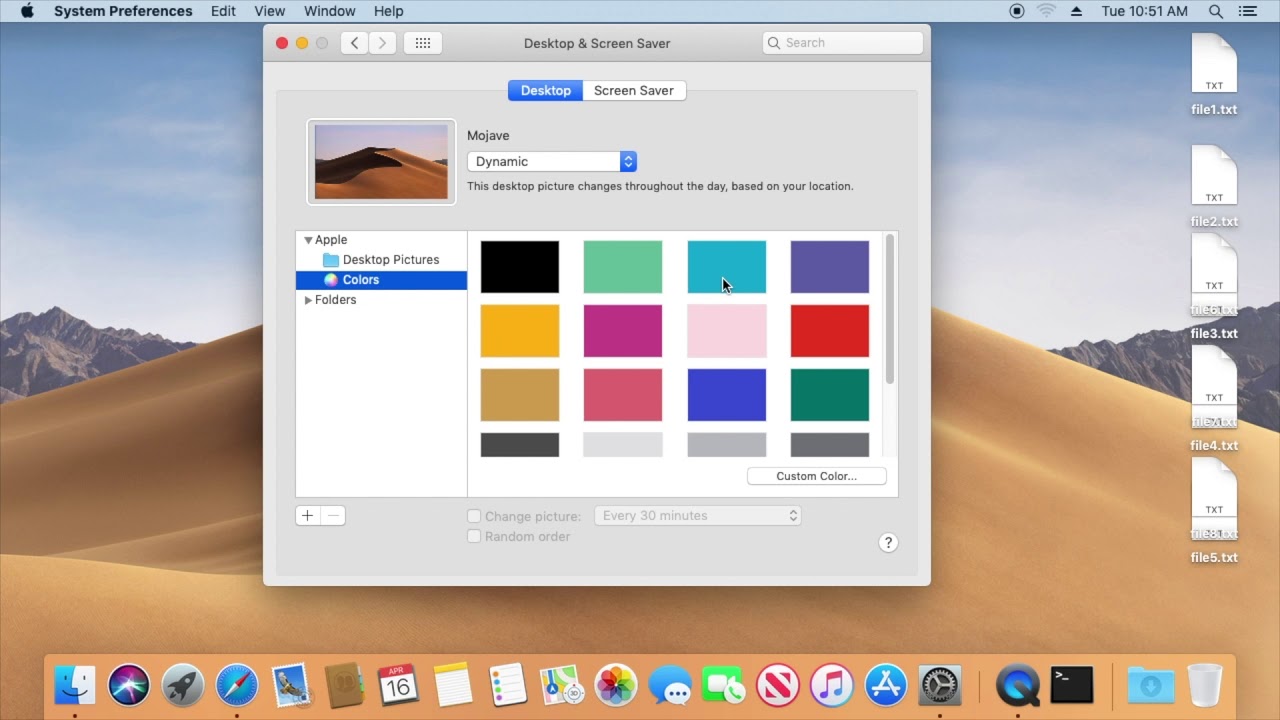Pick the light pink color swatch
Viewport: 1280px width, 720px height.
point(727,331)
